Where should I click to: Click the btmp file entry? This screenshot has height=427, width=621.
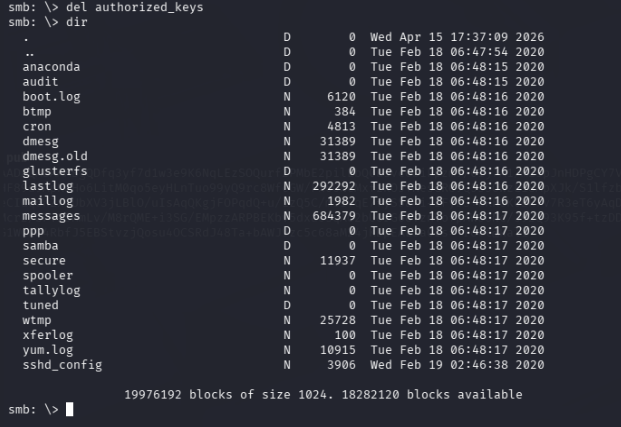(x=36, y=112)
